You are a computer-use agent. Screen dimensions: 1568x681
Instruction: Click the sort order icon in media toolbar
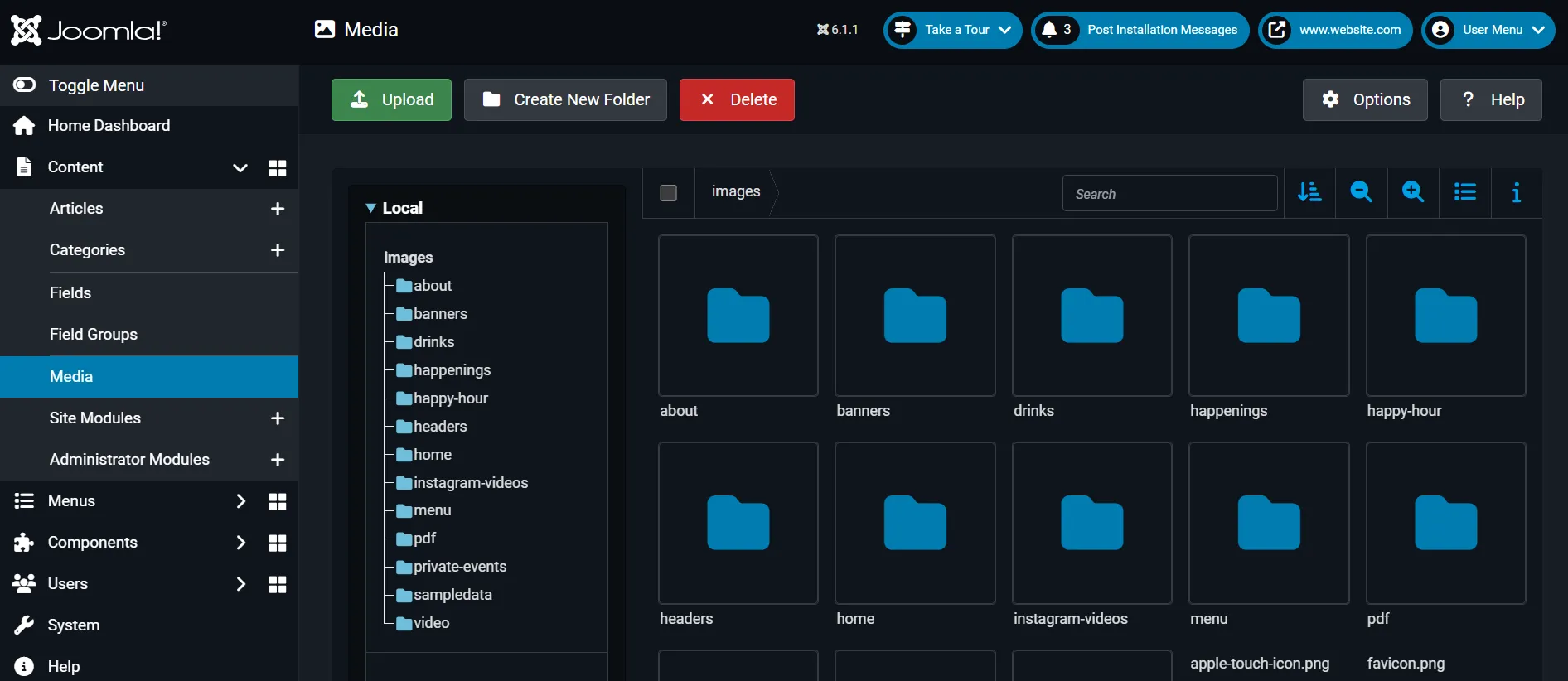(1309, 192)
